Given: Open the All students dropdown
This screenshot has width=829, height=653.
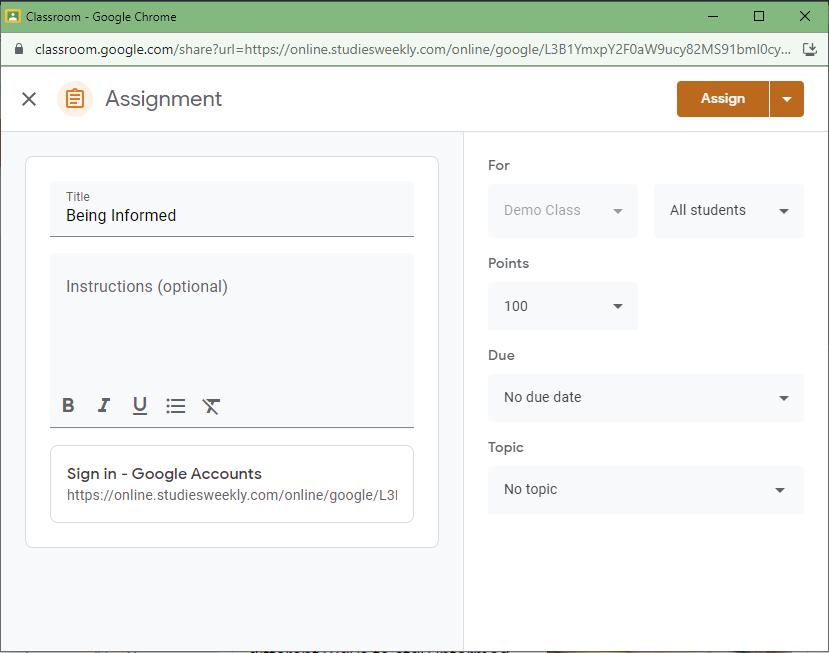Looking at the screenshot, I should pyautogui.click(x=728, y=210).
